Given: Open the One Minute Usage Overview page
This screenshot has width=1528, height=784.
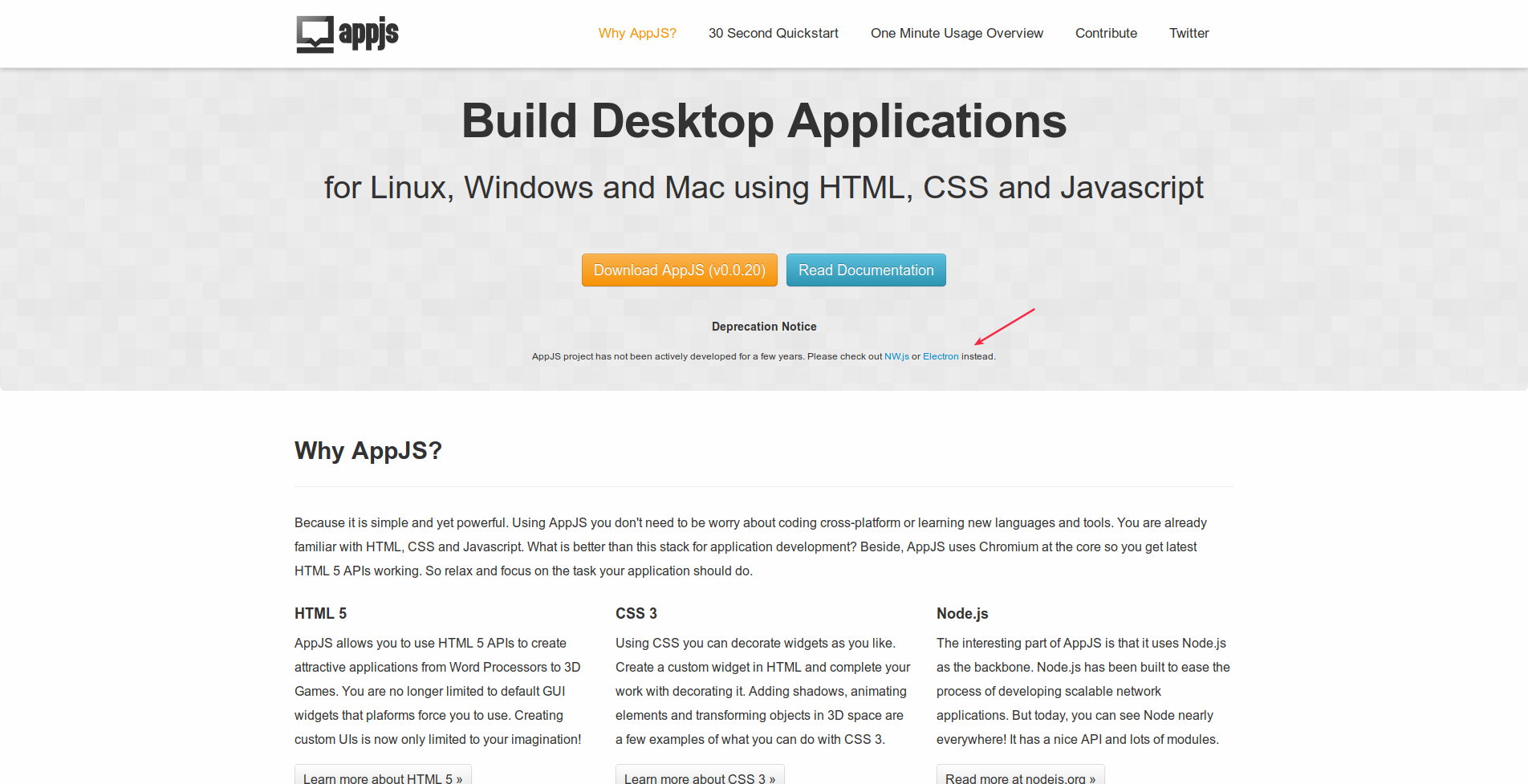Looking at the screenshot, I should tap(957, 33).
